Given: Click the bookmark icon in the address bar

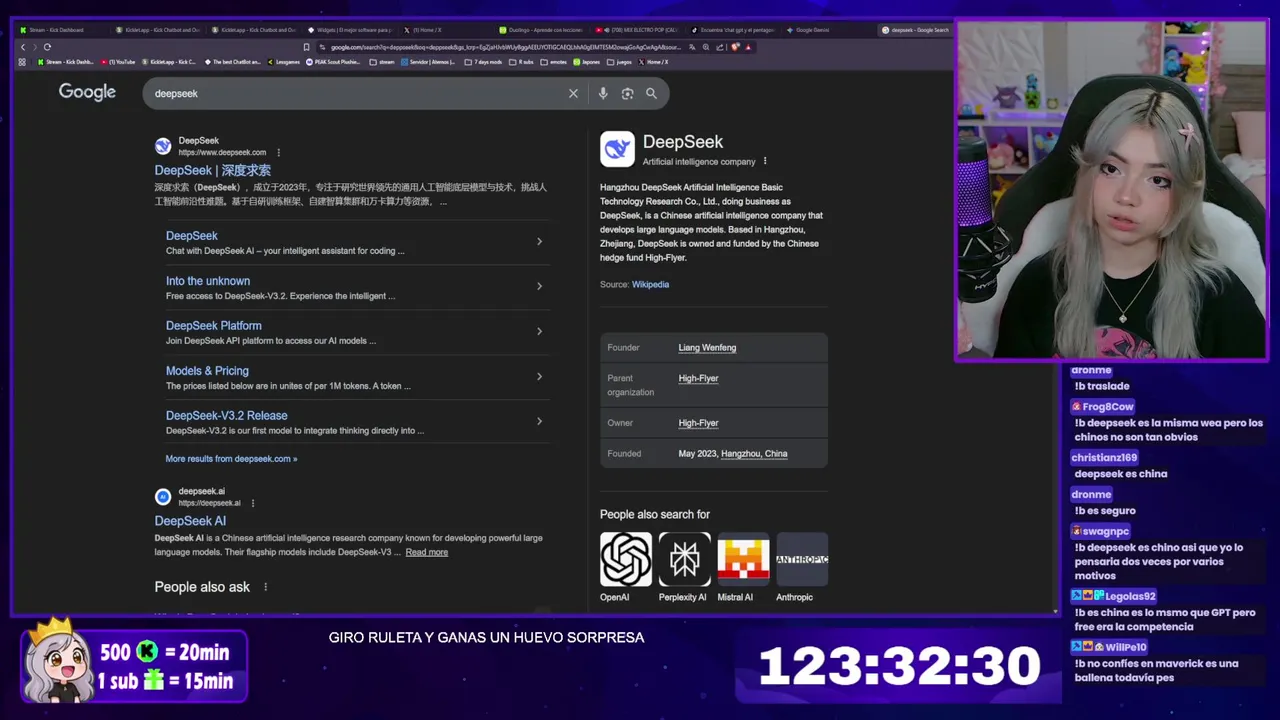Looking at the screenshot, I should [x=306, y=47].
